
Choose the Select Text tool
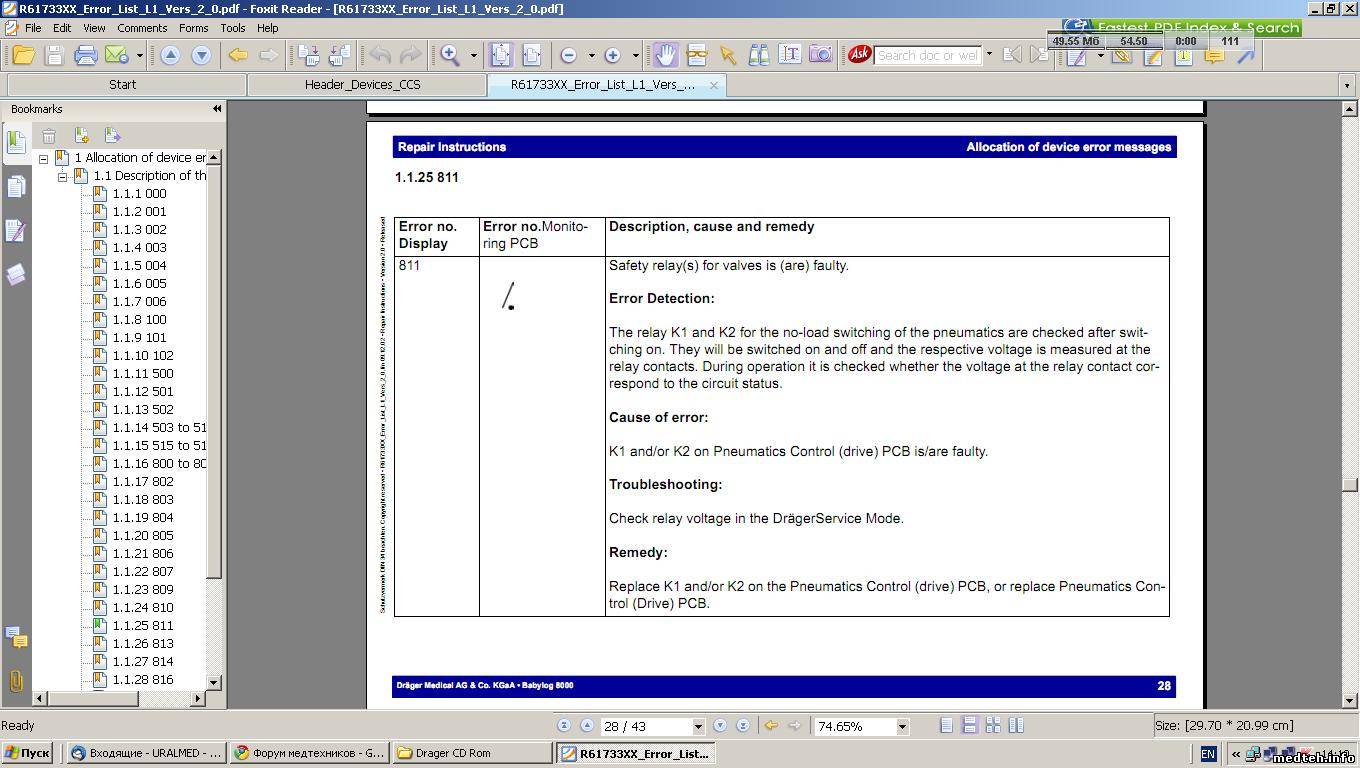point(790,55)
